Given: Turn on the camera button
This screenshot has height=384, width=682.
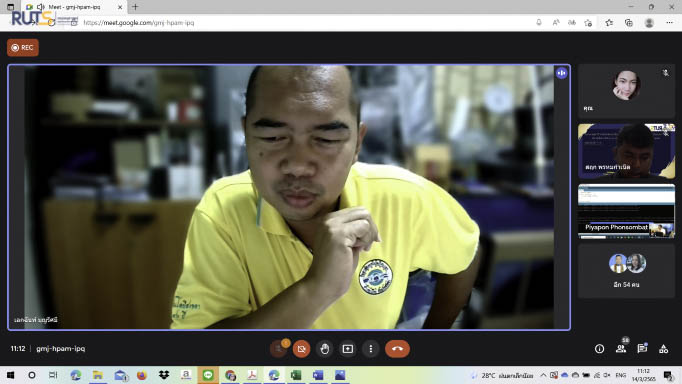Looking at the screenshot, I should click(301, 349).
